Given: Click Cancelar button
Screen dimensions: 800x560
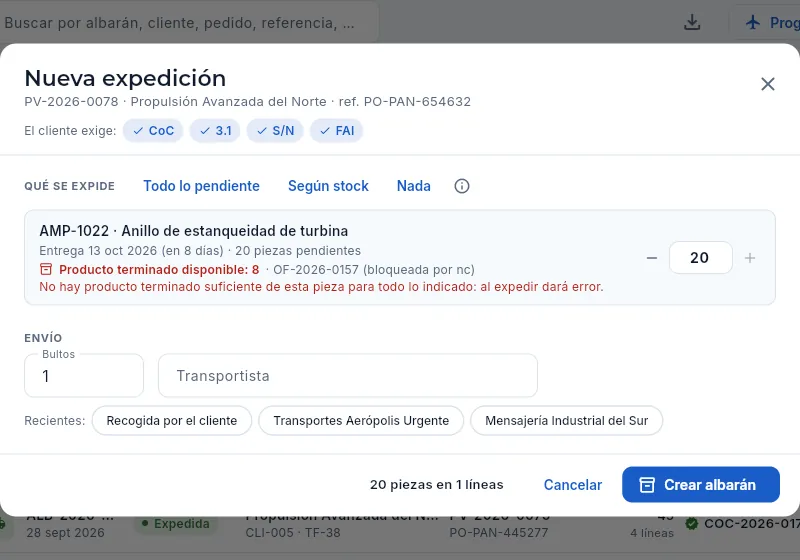Looking at the screenshot, I should click(x=572, y=485).
